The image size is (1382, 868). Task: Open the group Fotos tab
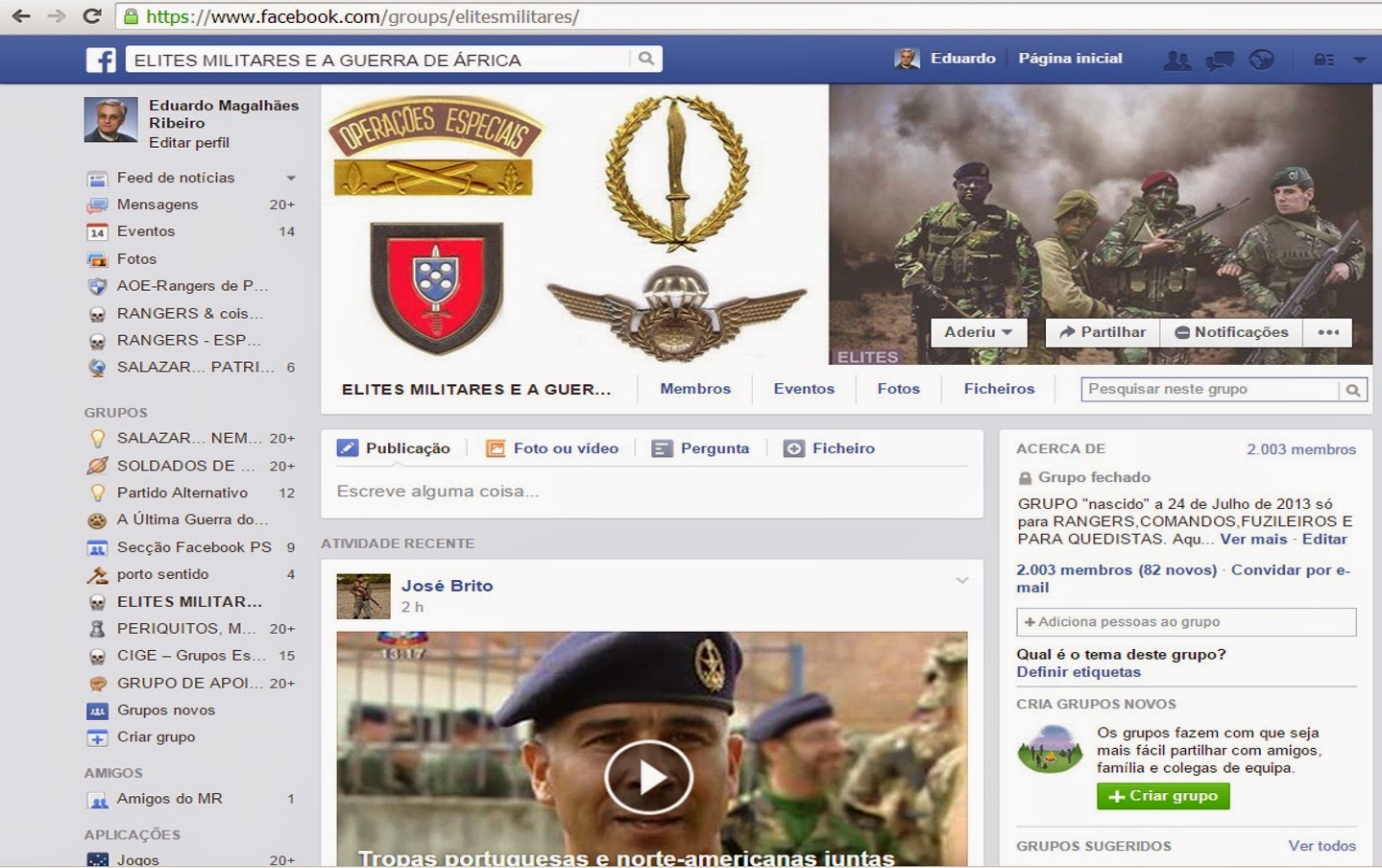pos(898,389)
